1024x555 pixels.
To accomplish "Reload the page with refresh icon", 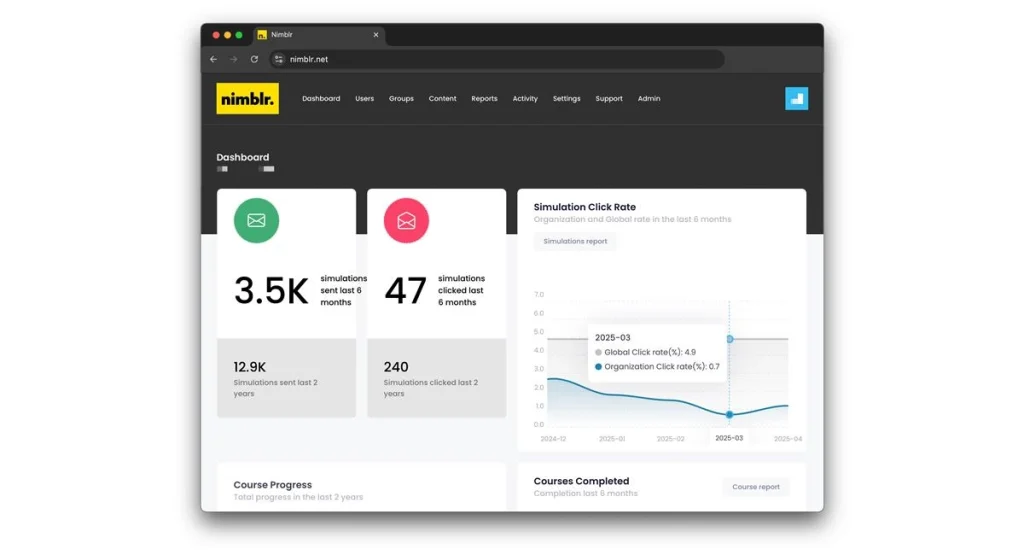I will point(254,59).
